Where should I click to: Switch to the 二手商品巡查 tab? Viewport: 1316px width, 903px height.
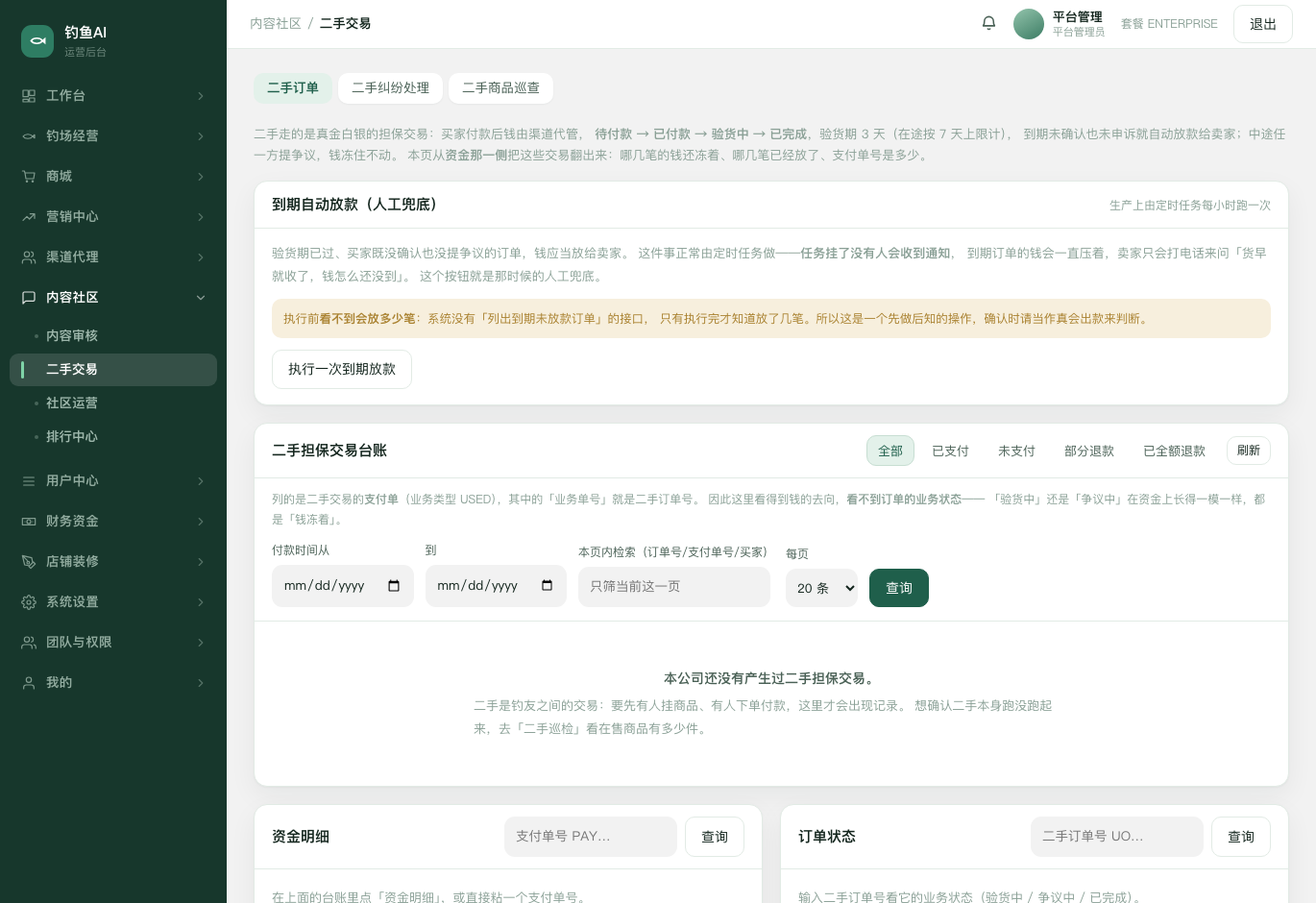501,88
